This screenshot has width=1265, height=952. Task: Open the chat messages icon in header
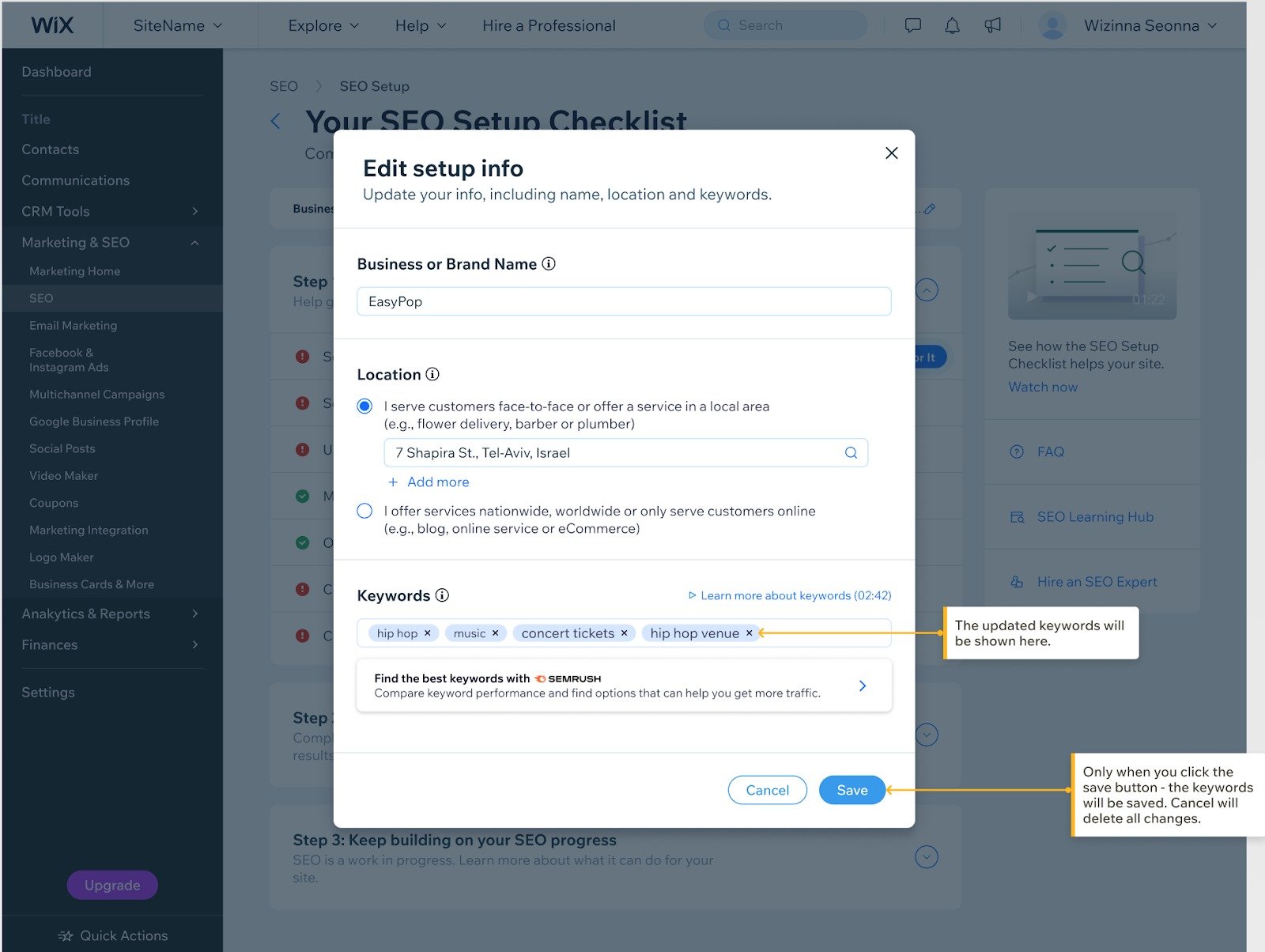coord(913,25)
